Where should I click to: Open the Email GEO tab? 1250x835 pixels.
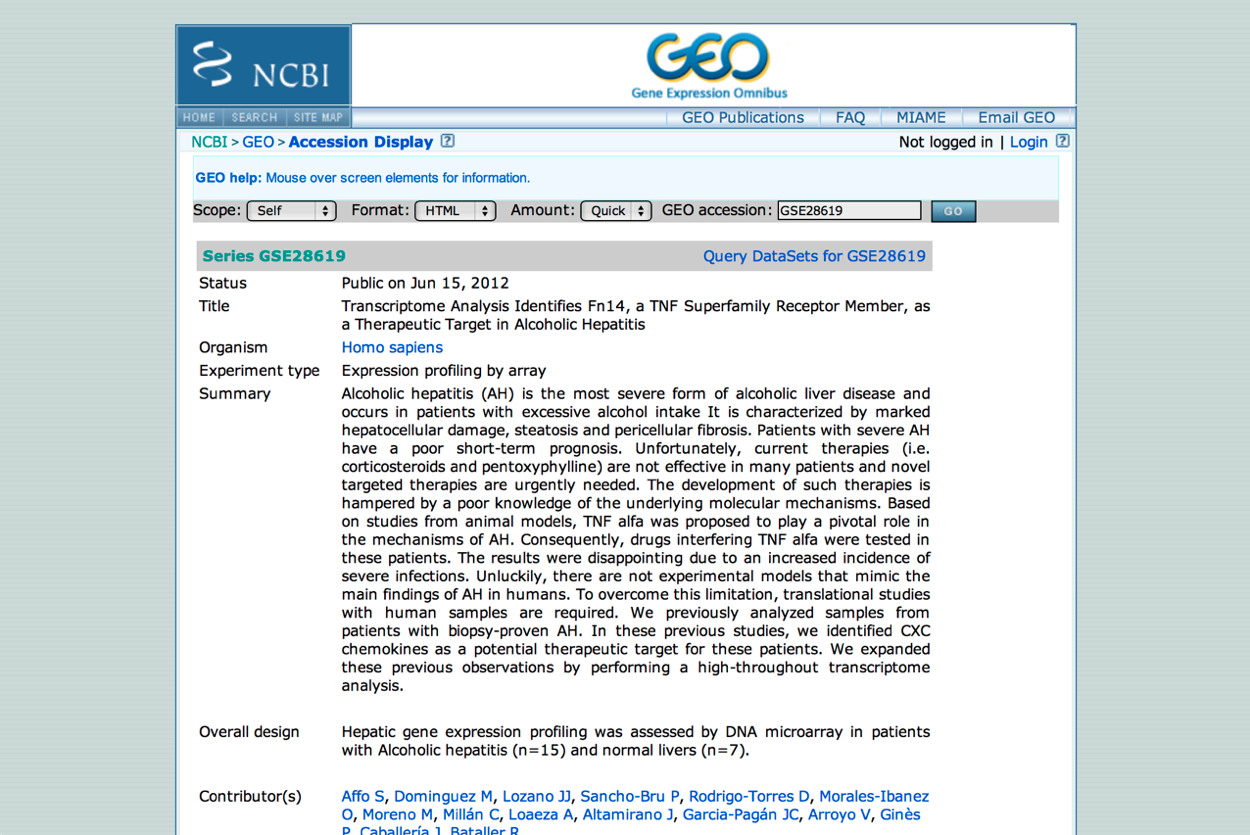(x=1017, y=117)
